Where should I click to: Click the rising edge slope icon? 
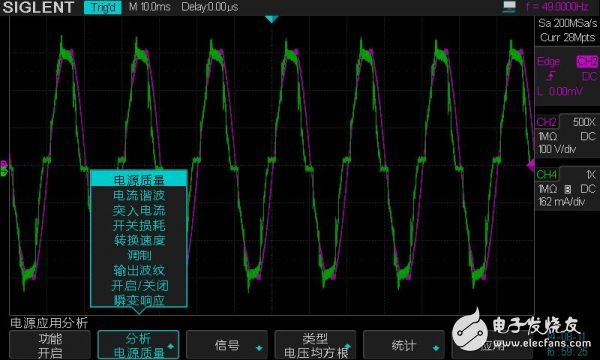[x=551, y=77]
